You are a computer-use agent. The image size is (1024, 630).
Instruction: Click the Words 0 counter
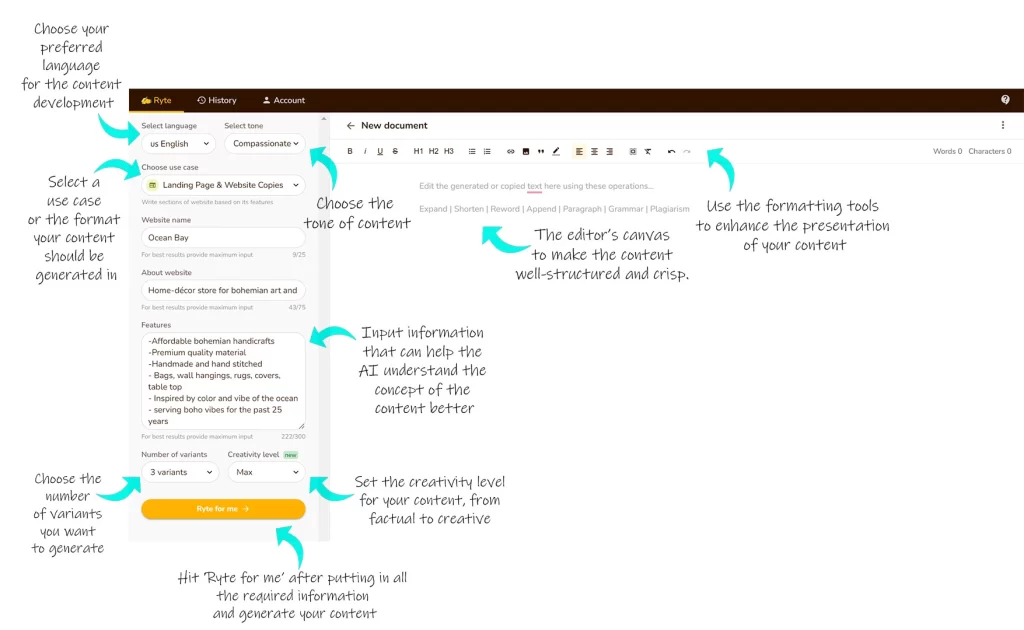coord(947,151)
